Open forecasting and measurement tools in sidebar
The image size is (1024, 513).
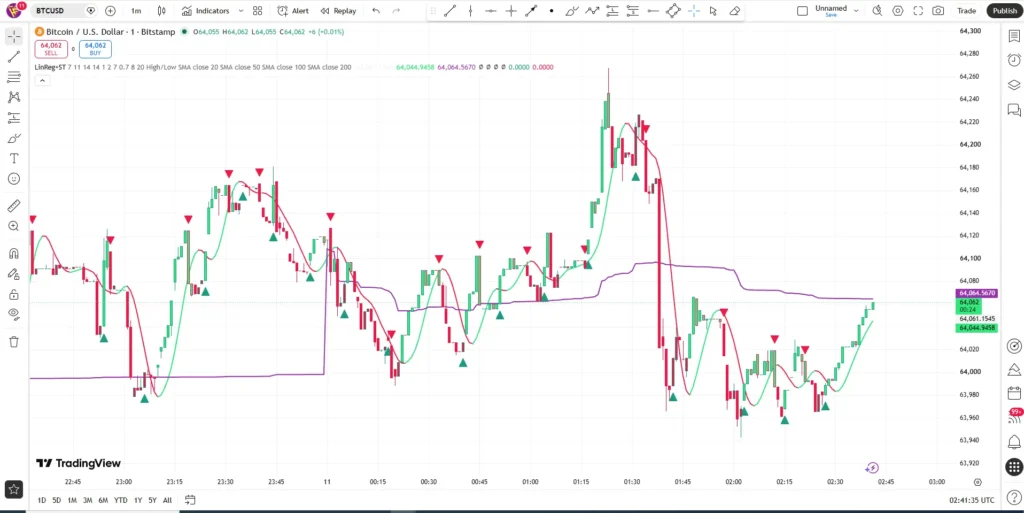(x=14, y=118)
